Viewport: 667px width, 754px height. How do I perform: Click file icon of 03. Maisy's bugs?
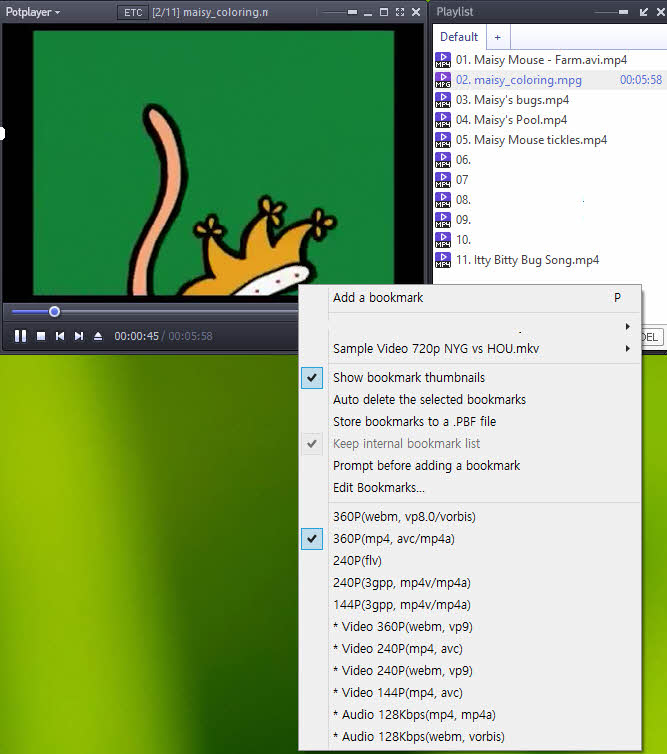[443, 100]
